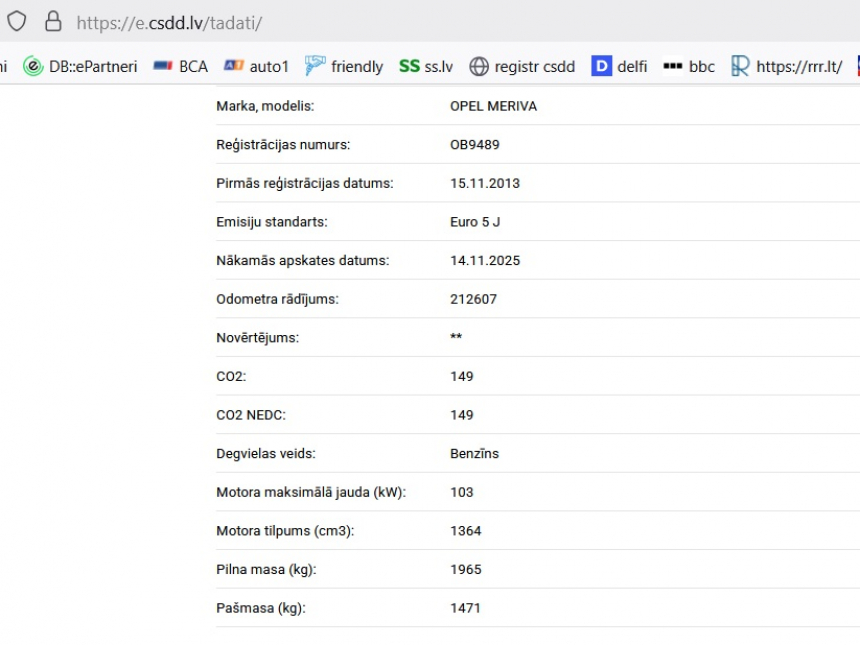Select the value Euro 5 J
This screenshot has width=860, height=645.
point(475,222)
